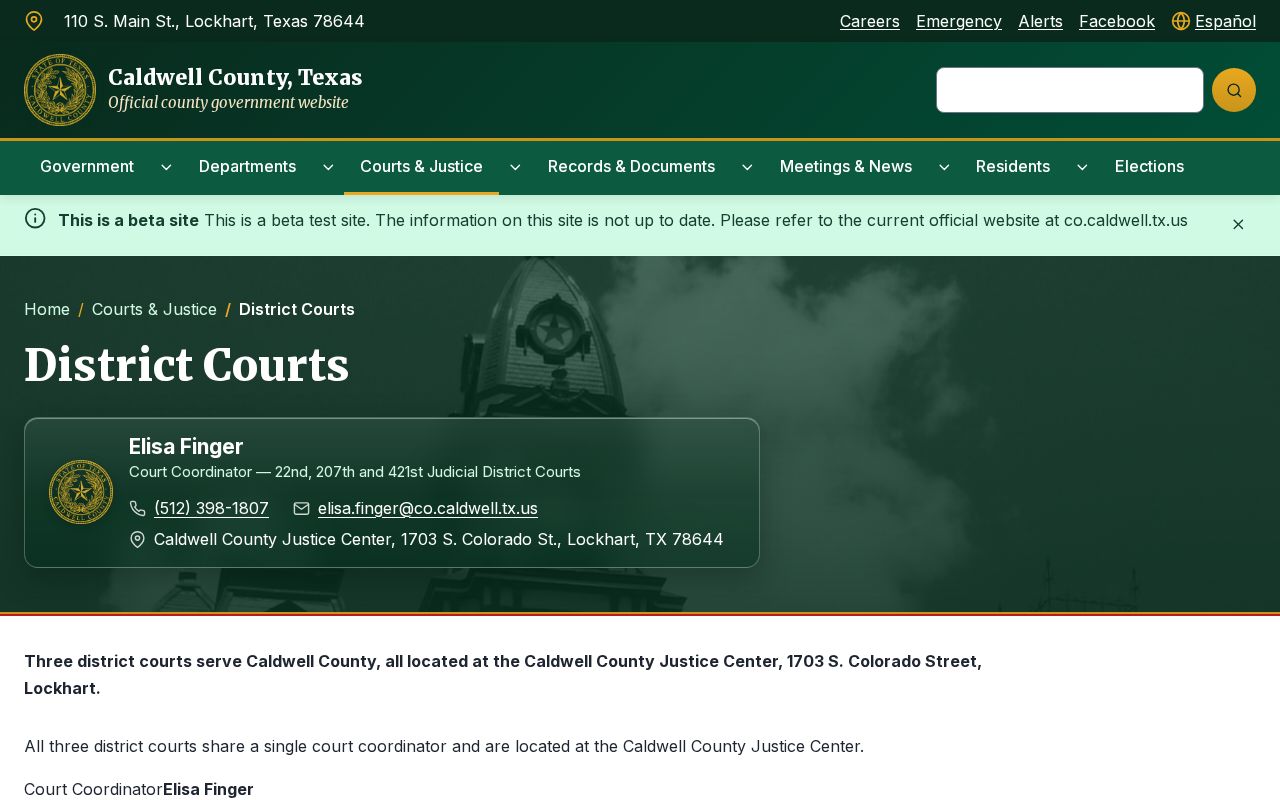The image size is (1280, 800).
Task: Click the Caldwell County Justice Center address in card
Action: click(x=439, y=539)
